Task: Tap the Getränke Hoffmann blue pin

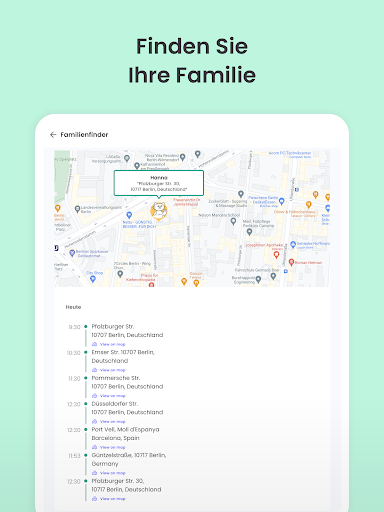Action: pos(293,244)
